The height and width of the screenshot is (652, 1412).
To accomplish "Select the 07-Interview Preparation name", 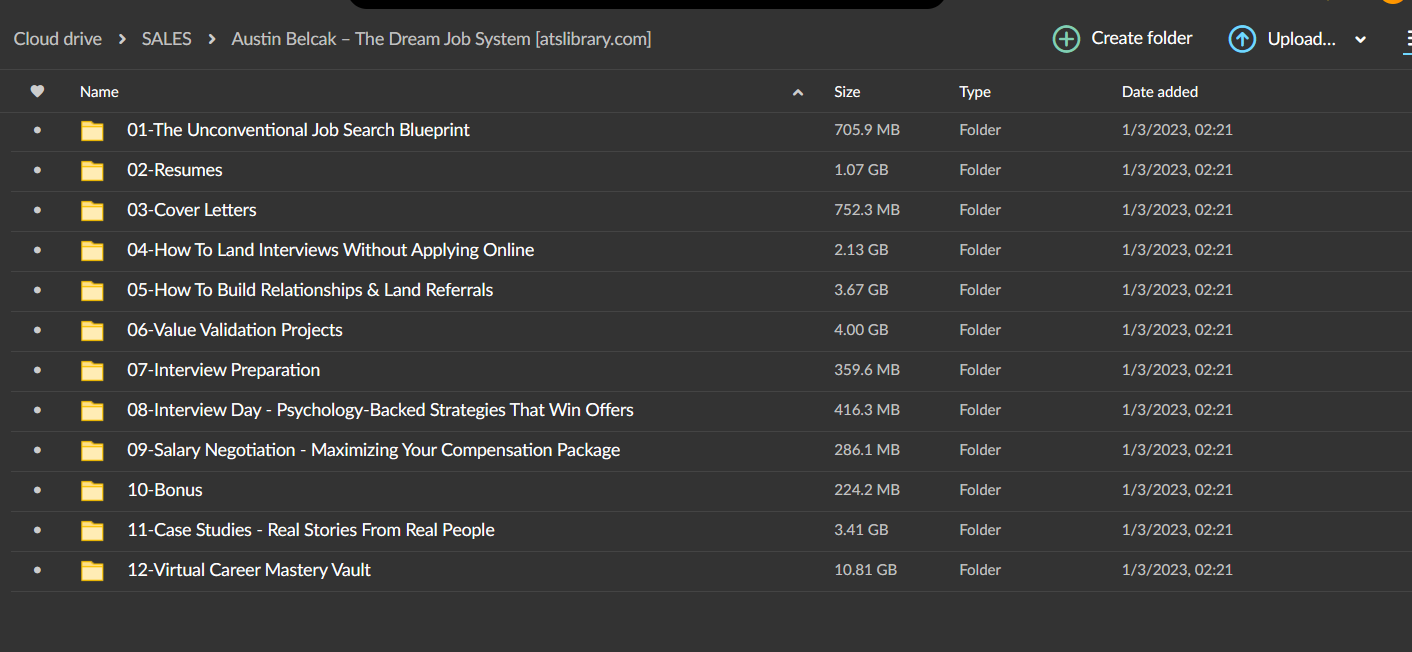I will (x=224, y=370).
